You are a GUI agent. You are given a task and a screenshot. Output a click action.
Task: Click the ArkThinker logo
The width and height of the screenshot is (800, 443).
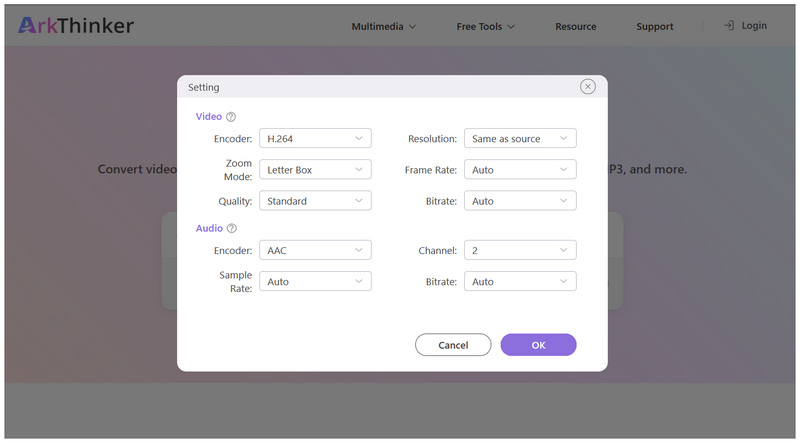[76, 26]
